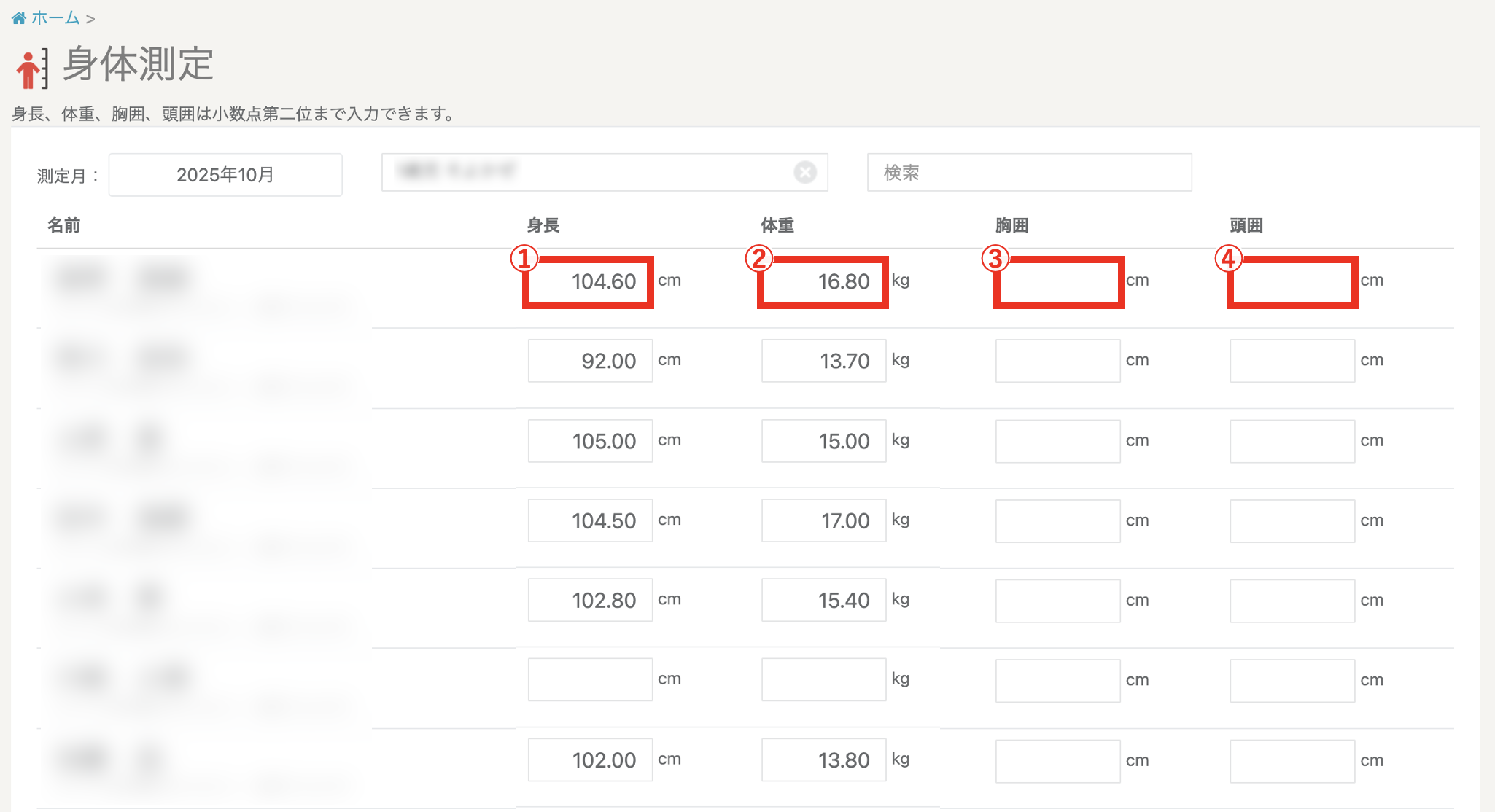This screenshot has width=1495, height=812.
Task: Select weight field showing 13.80
Action: [x=823, y=760]
